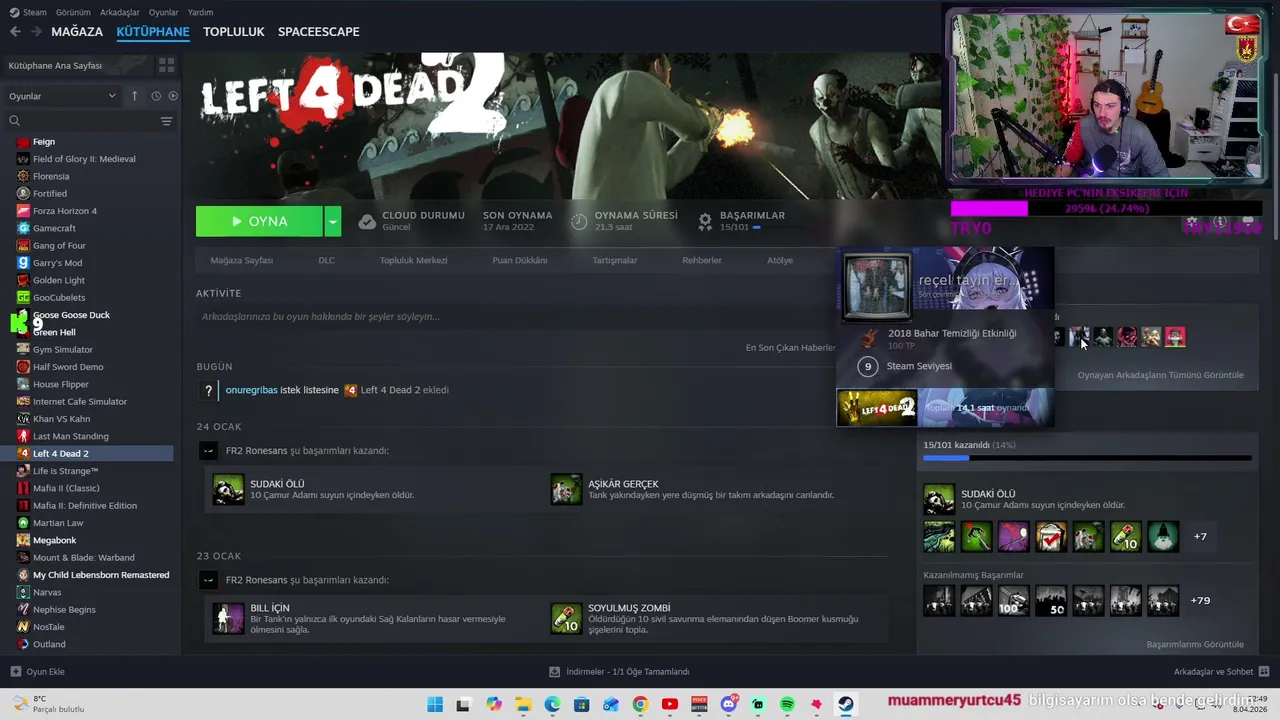Click AŞİKÂR GERÇEK achievement icon

click(566, 489)
